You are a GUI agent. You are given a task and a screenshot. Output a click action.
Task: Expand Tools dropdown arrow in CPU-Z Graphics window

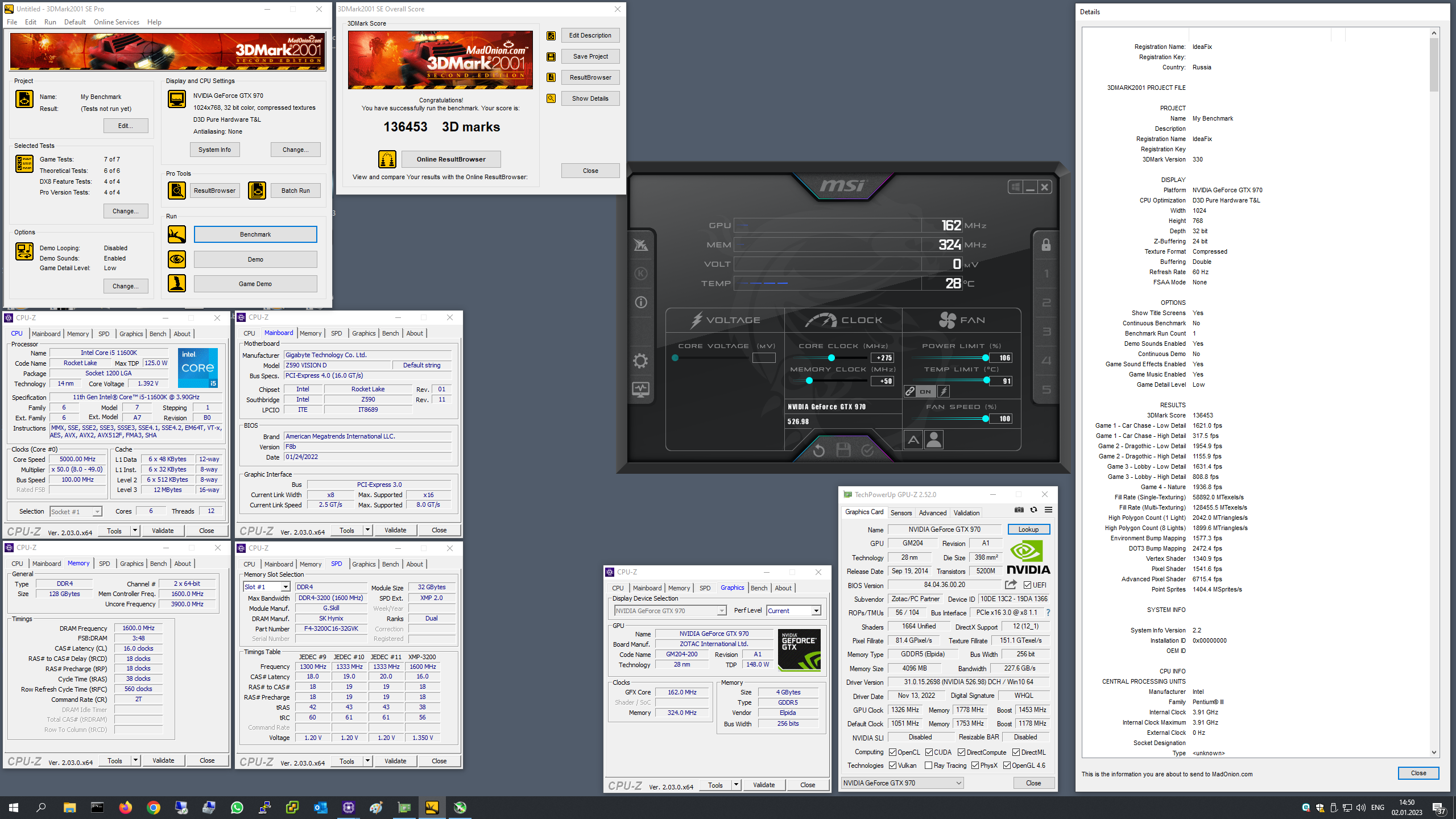tap(736, 785)
